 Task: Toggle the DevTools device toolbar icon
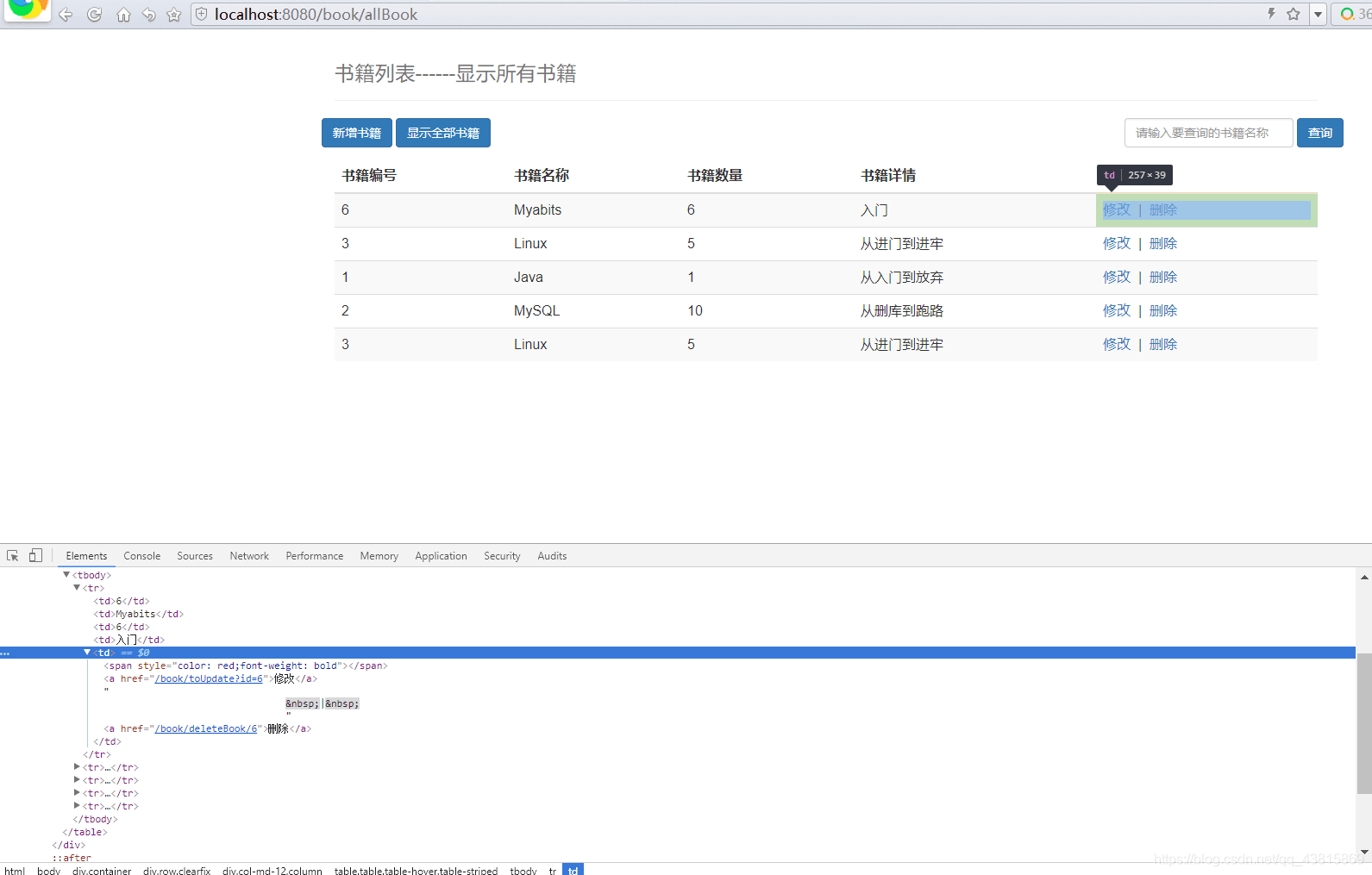tap(35, 556)
